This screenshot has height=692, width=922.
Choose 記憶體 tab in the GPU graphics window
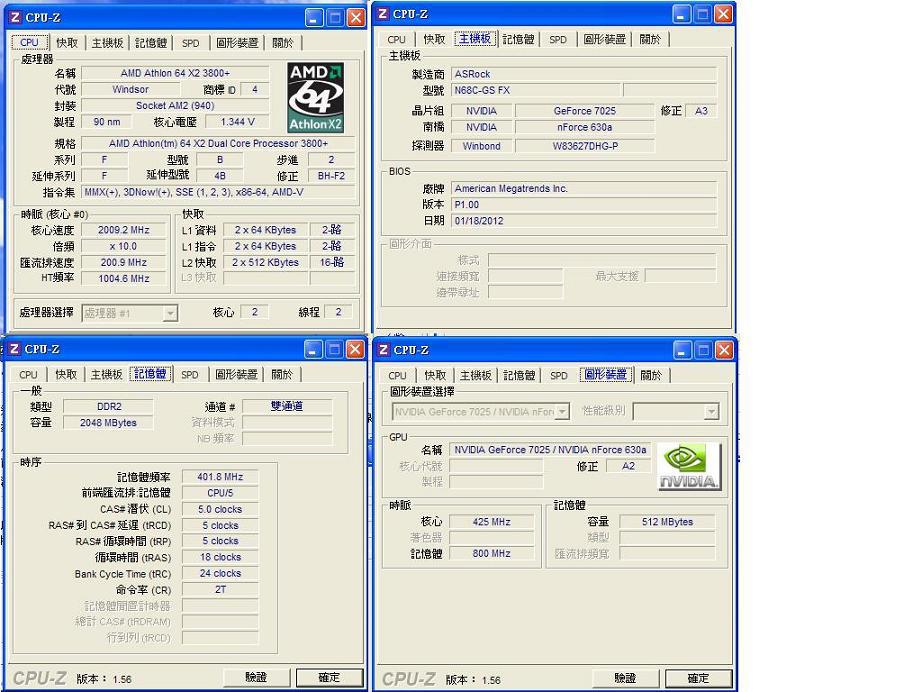pyautogui.click(x=519, y=375)
